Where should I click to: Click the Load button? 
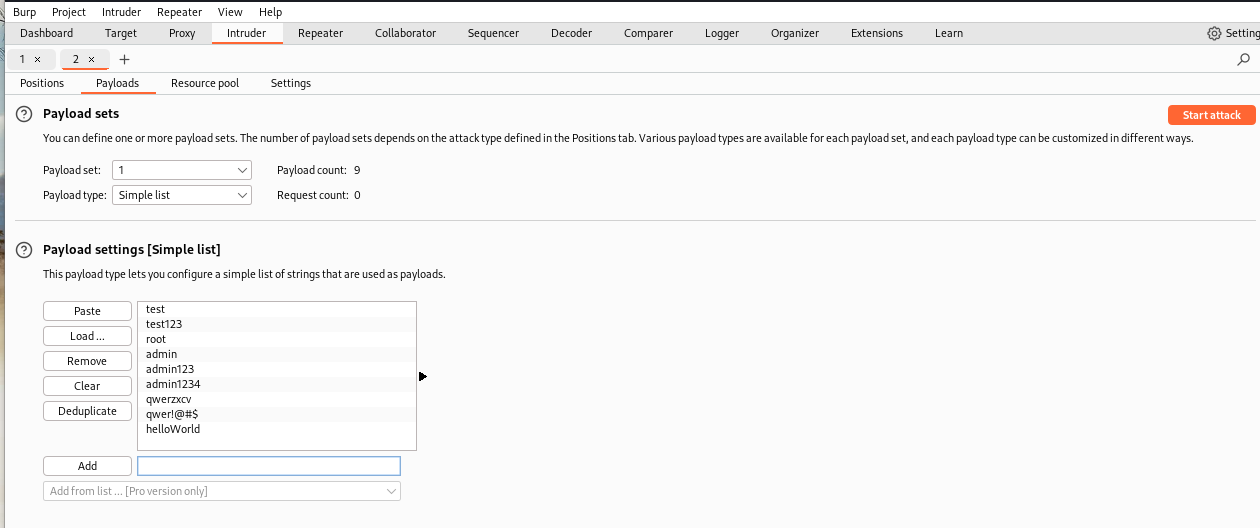point(88,336)
